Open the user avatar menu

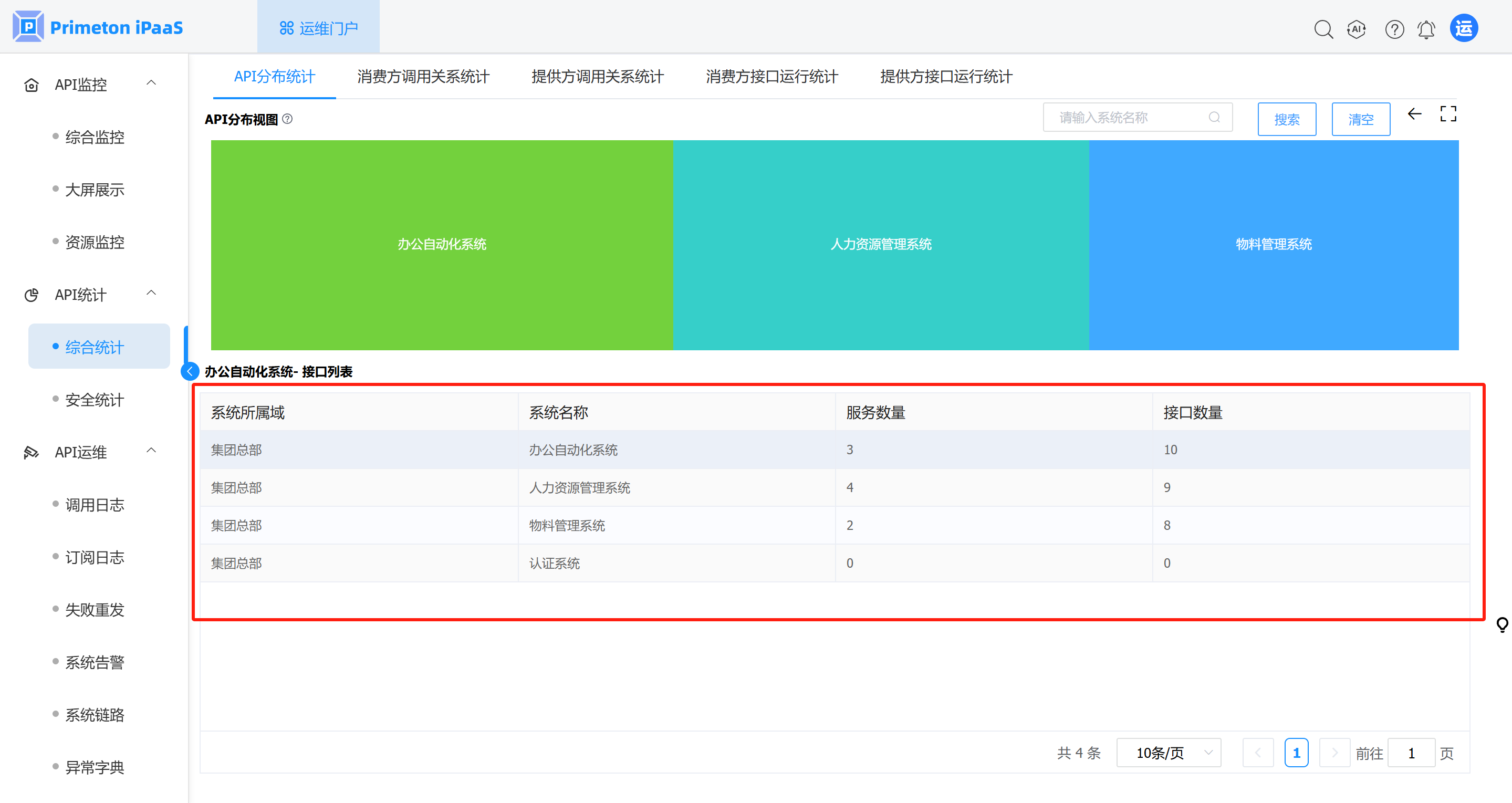(1464, 28)
